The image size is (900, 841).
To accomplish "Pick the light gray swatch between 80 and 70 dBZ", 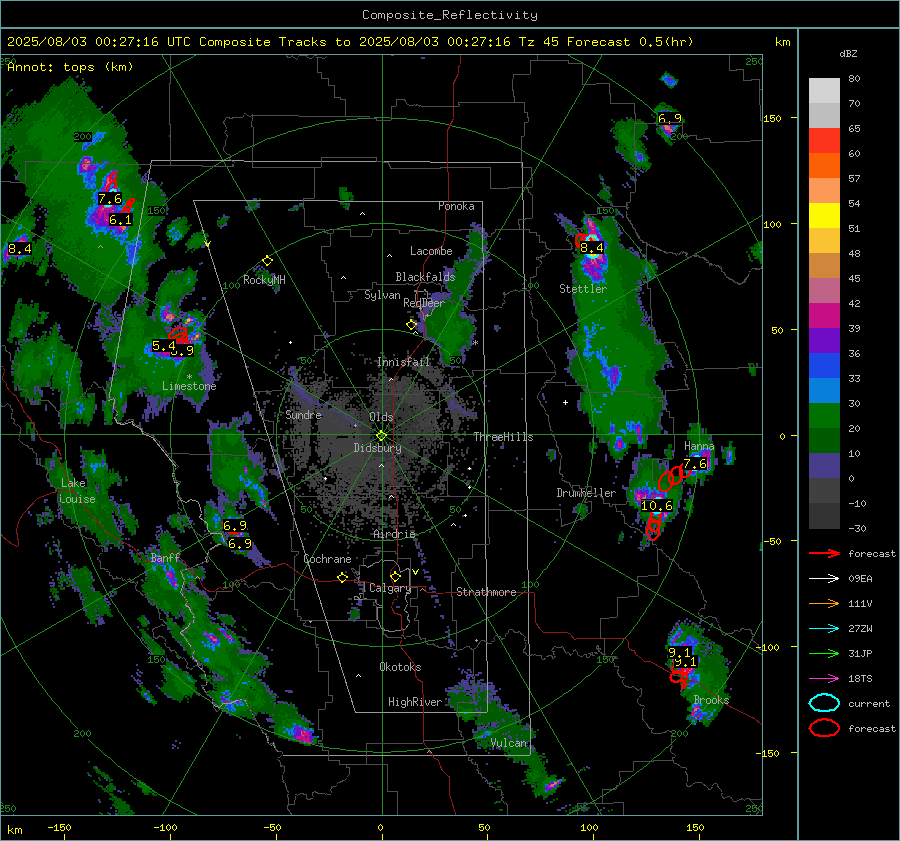I will (x=824, y=91).
